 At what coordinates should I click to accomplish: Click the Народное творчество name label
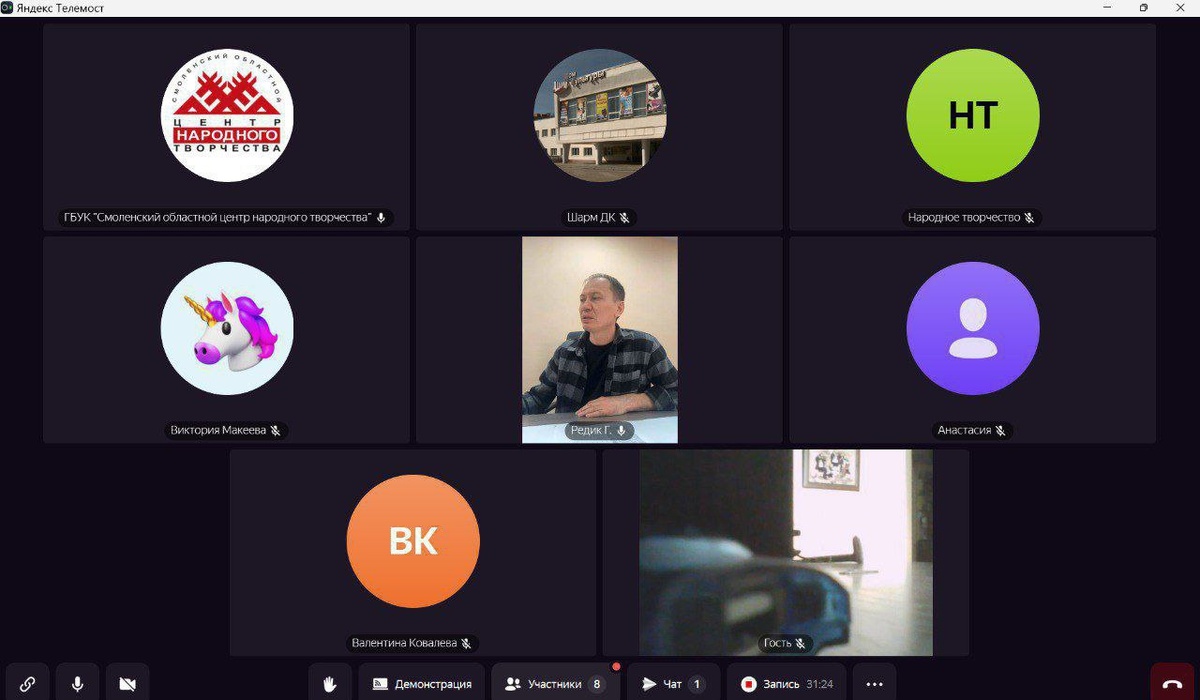(972, 217)
